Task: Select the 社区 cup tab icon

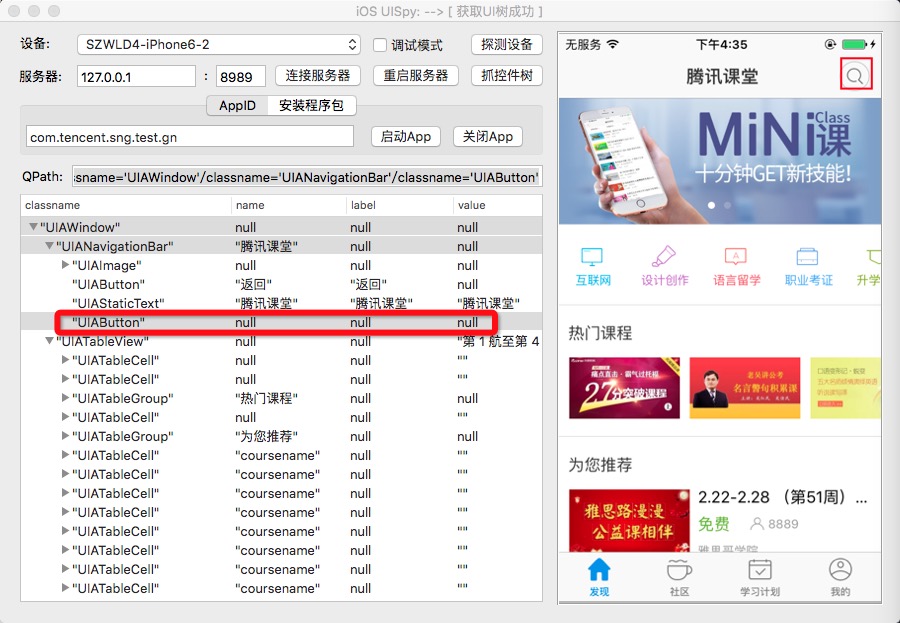Action: click(x=679, y=570)
